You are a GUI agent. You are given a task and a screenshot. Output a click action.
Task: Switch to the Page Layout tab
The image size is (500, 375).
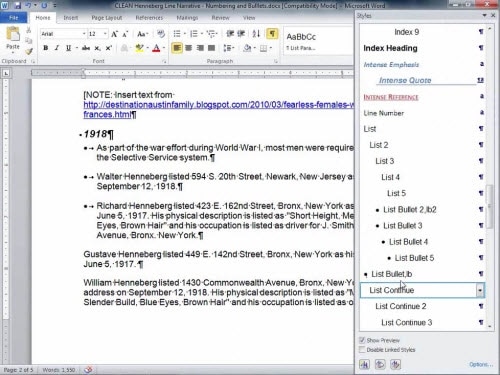click(x=107, y=18)
